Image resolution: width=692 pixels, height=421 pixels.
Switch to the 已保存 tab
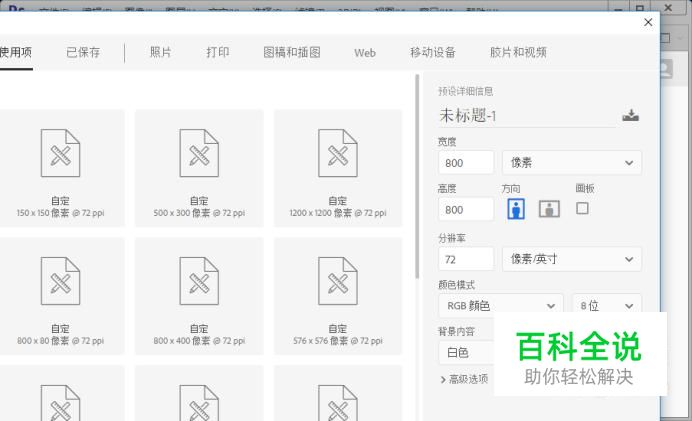(83, 53)
